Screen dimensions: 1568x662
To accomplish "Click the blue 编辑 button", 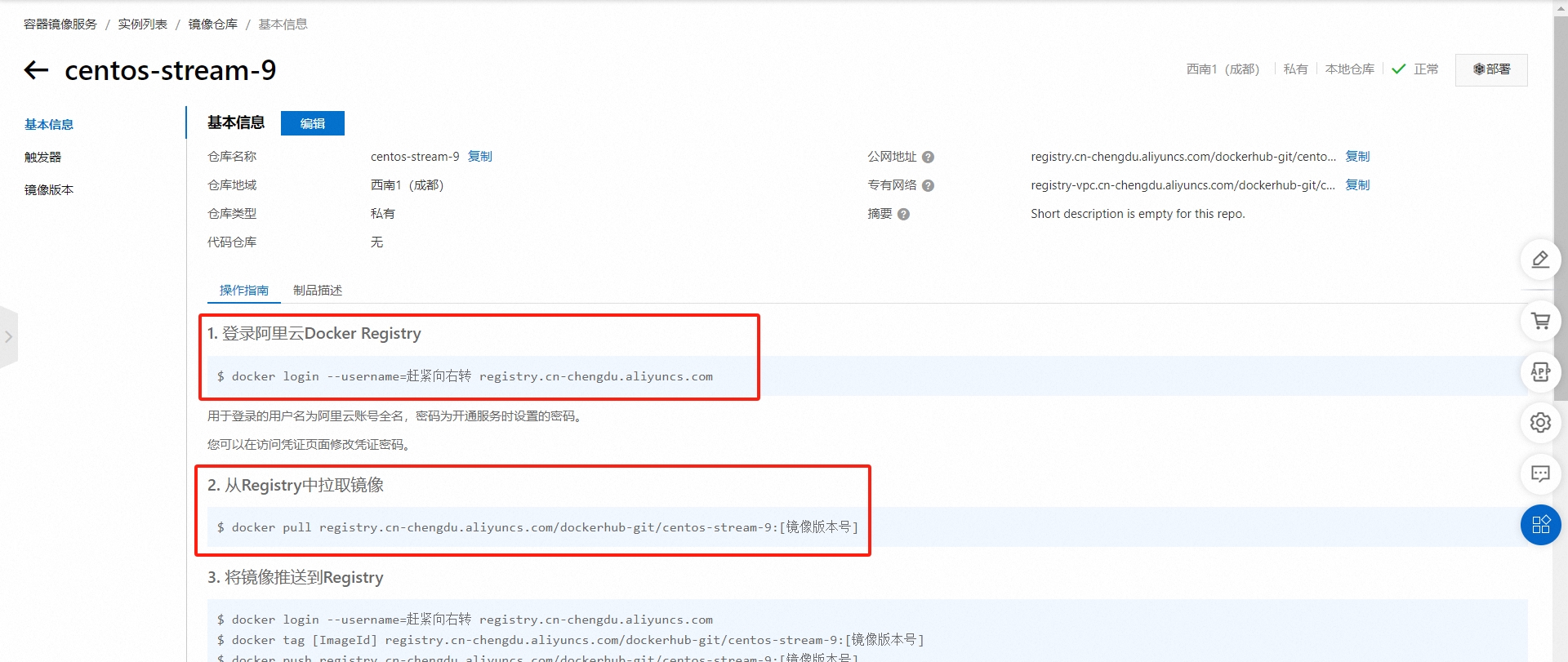I will [312, 123].
